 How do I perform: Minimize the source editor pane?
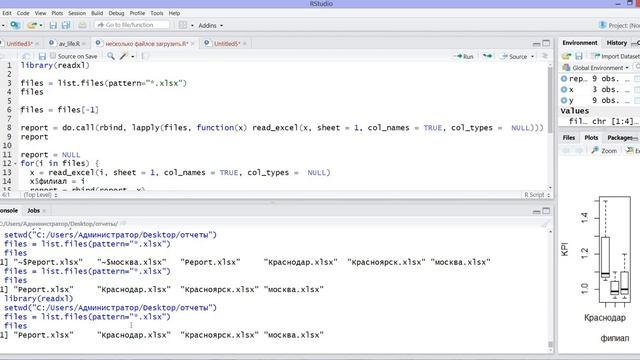coord(537,43)
